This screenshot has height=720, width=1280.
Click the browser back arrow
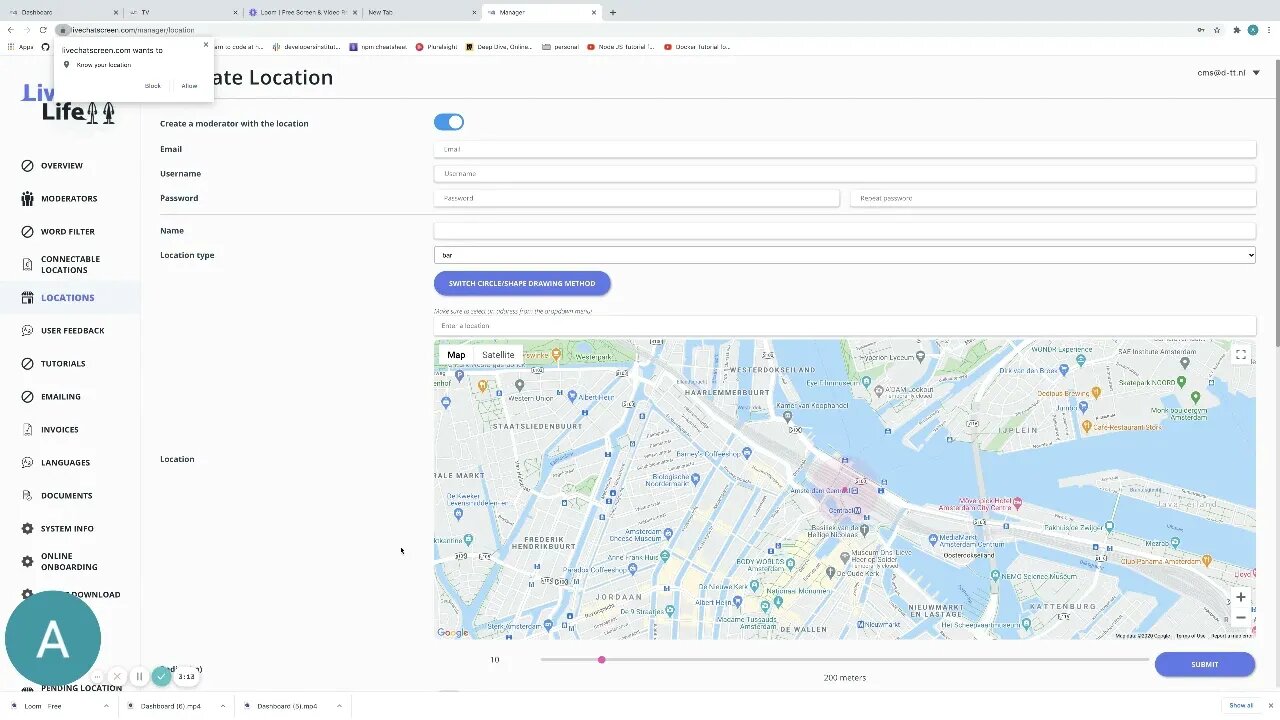tap(11, 30)
